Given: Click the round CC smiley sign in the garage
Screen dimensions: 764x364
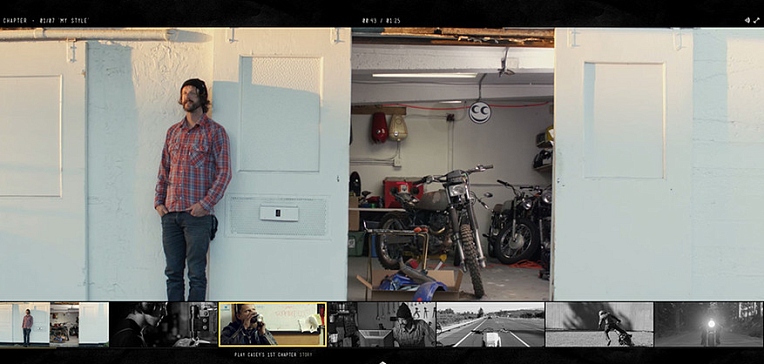Looking at the screenshot, I should coord(480,113).
